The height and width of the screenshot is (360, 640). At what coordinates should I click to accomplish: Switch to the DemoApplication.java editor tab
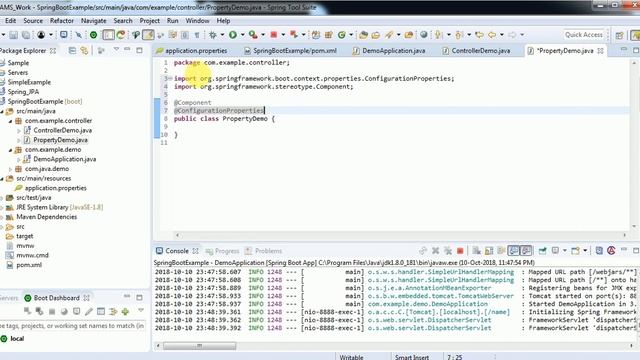[389, 51]
